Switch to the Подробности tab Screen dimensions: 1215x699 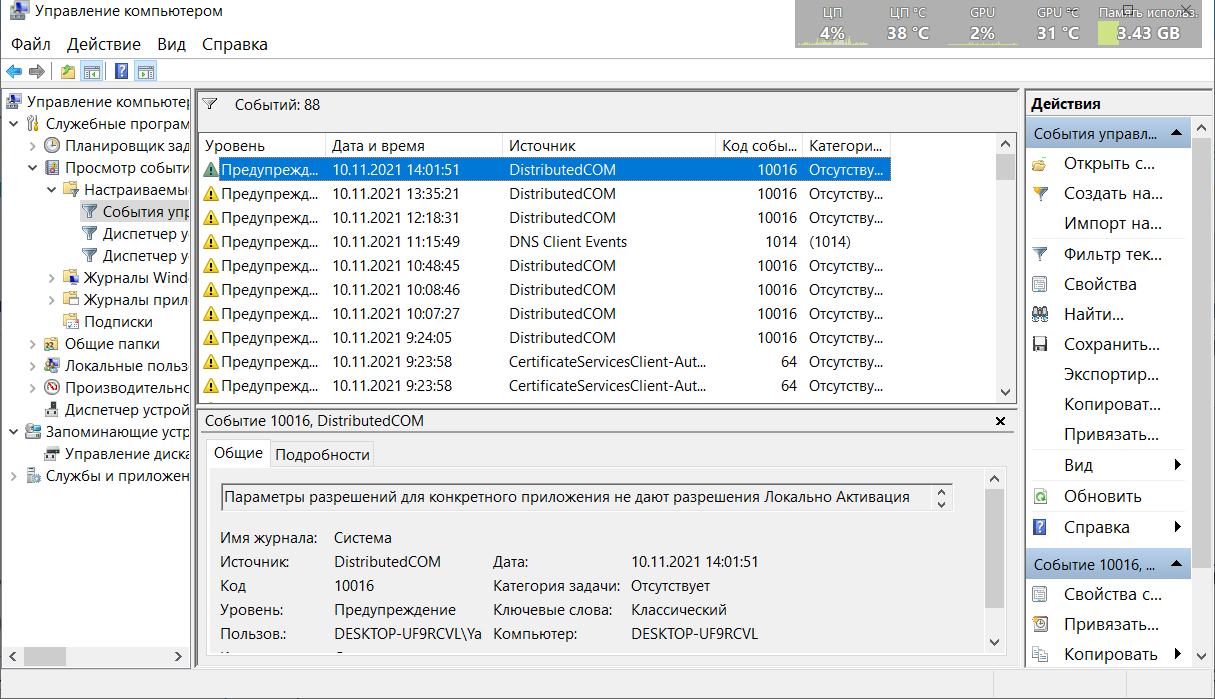coord(322,455)
